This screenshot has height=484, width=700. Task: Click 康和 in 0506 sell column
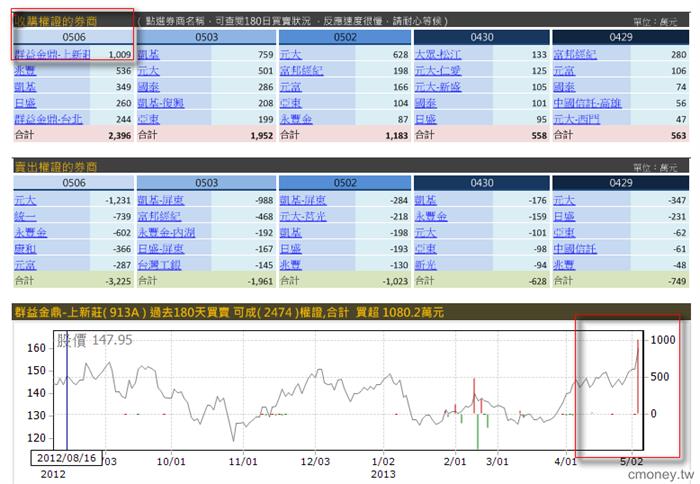(x=24, y=248)
